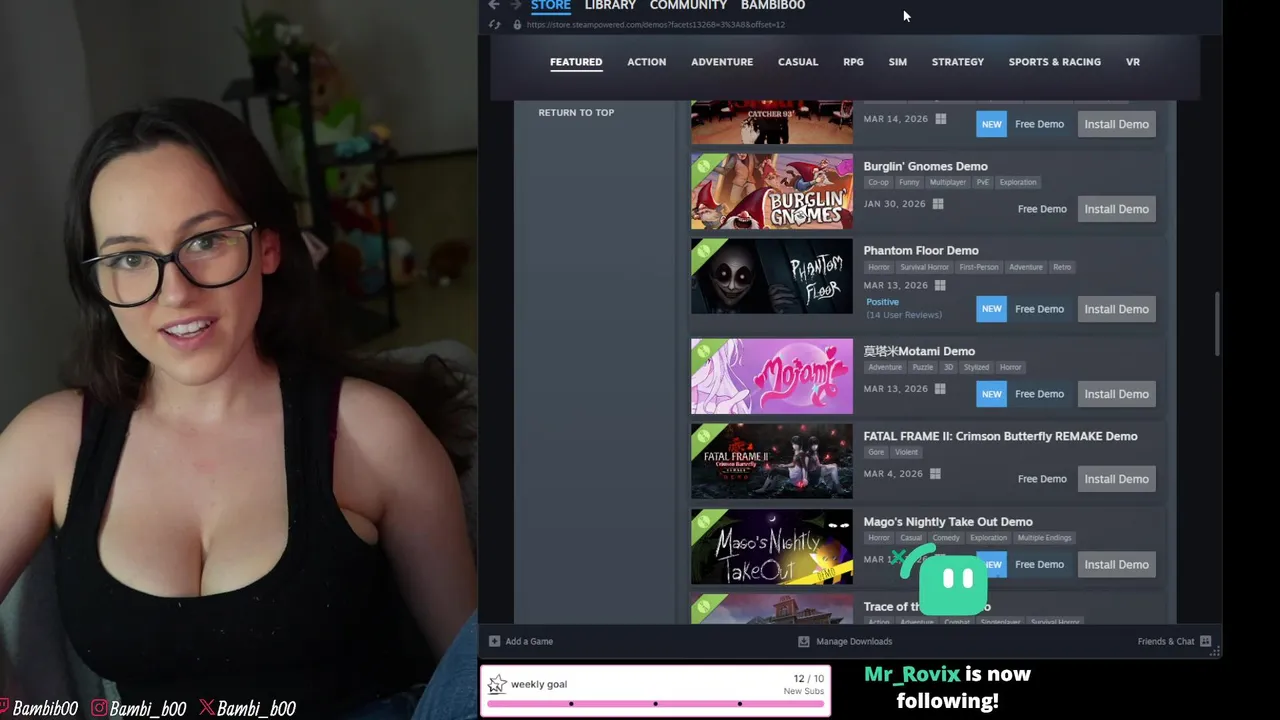
Task: Click the Add a Game plus icon
Action: tap(494, 641)
